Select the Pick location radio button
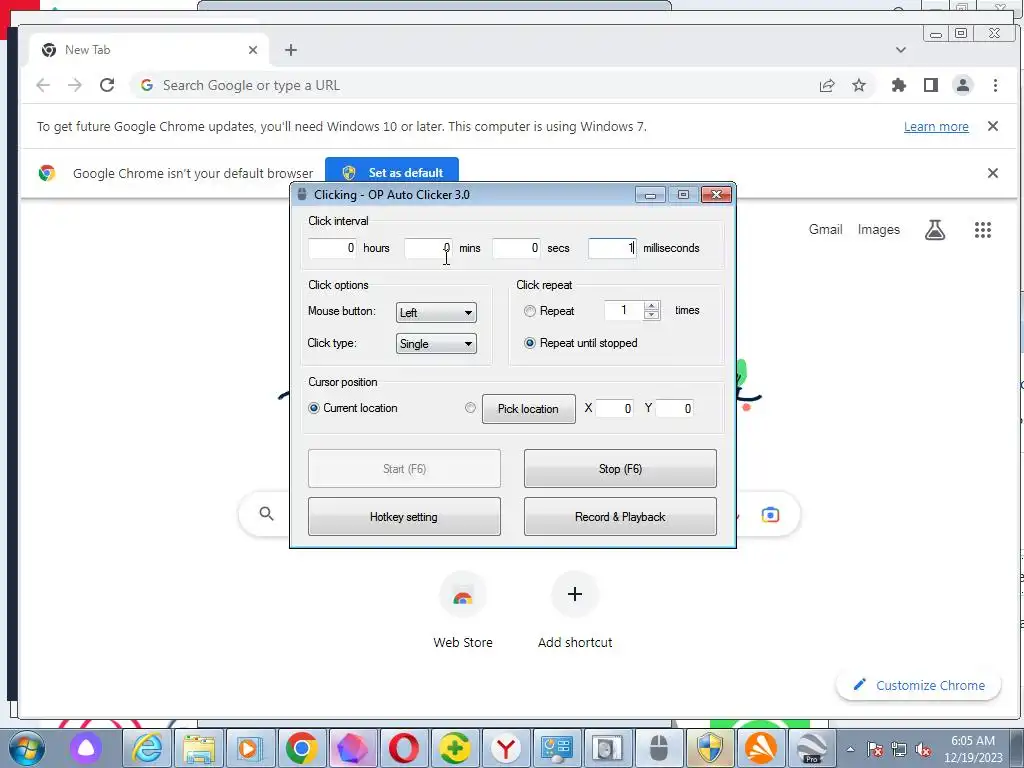1024x768 pixels. coord(470,408)
